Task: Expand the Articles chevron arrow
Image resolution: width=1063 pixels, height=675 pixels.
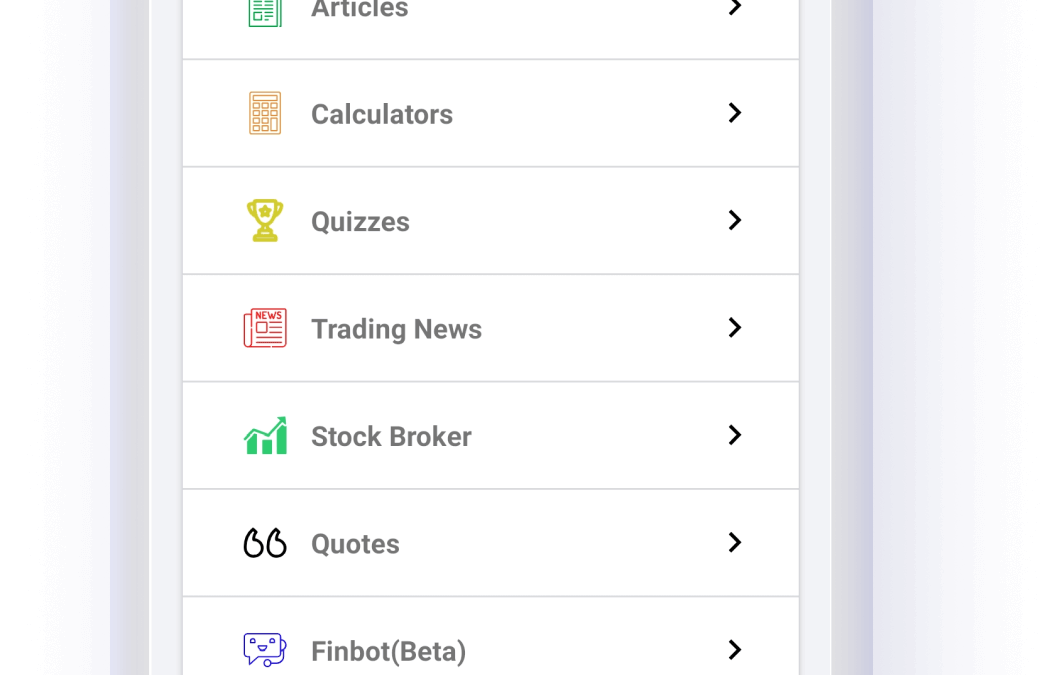Action: click(735, 7)
